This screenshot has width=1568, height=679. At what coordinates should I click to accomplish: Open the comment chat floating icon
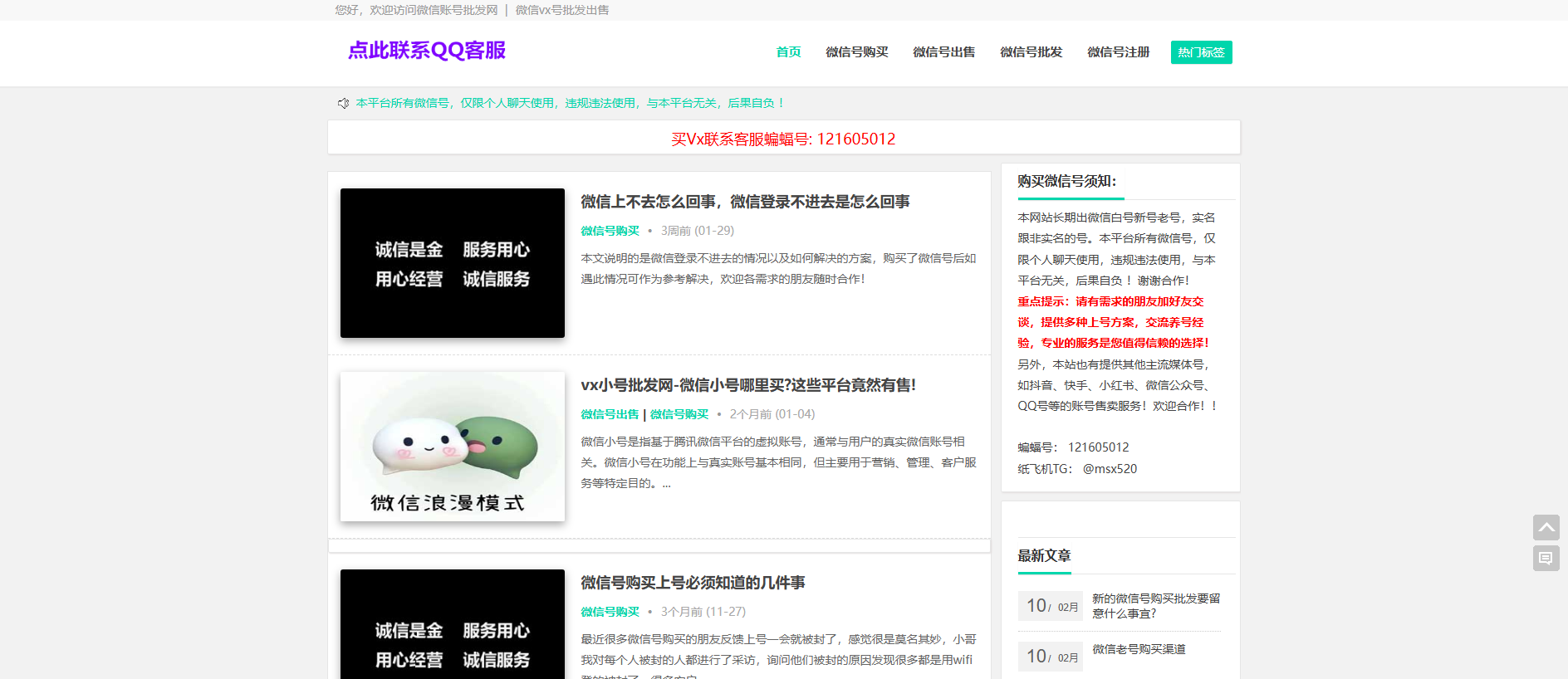tap(1546, 558)
